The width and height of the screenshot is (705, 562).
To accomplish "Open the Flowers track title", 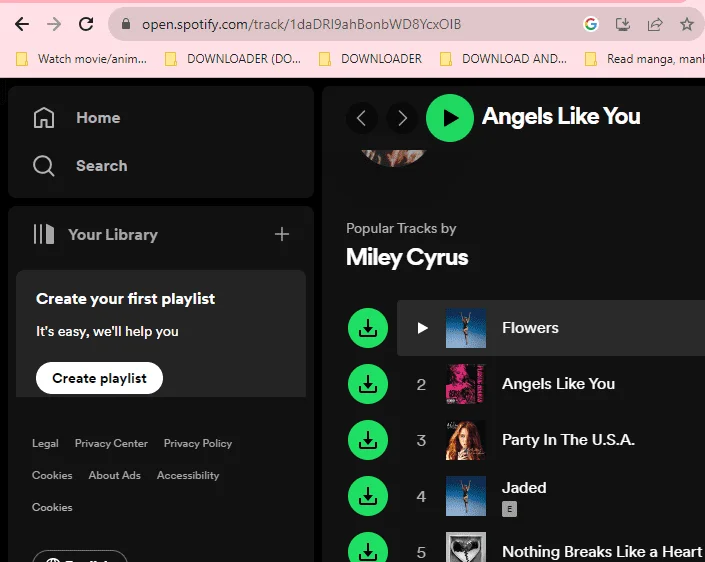I will (x=530, y=328).
